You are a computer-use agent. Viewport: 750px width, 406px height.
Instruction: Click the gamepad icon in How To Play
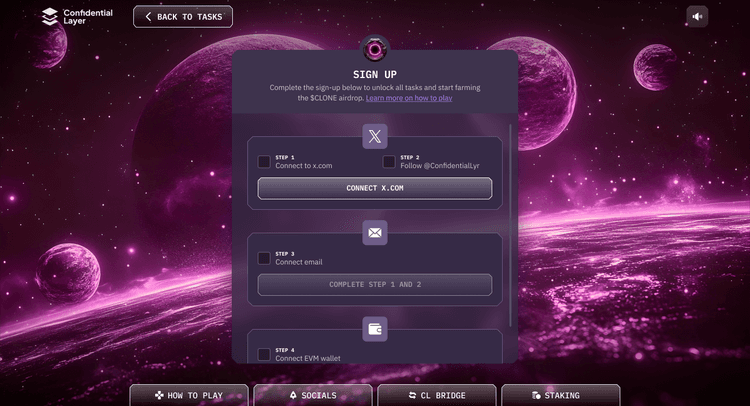[x=159, y=395]
